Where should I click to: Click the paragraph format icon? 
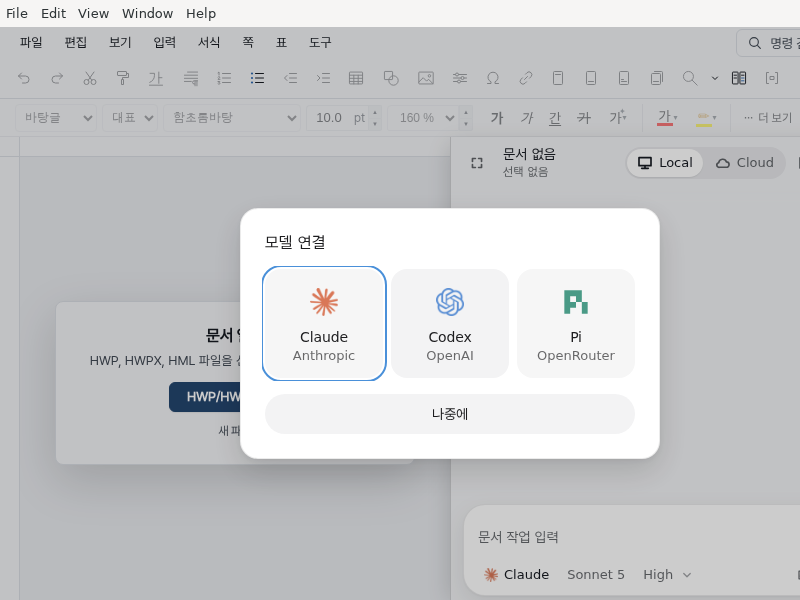(x=191, y=78)
